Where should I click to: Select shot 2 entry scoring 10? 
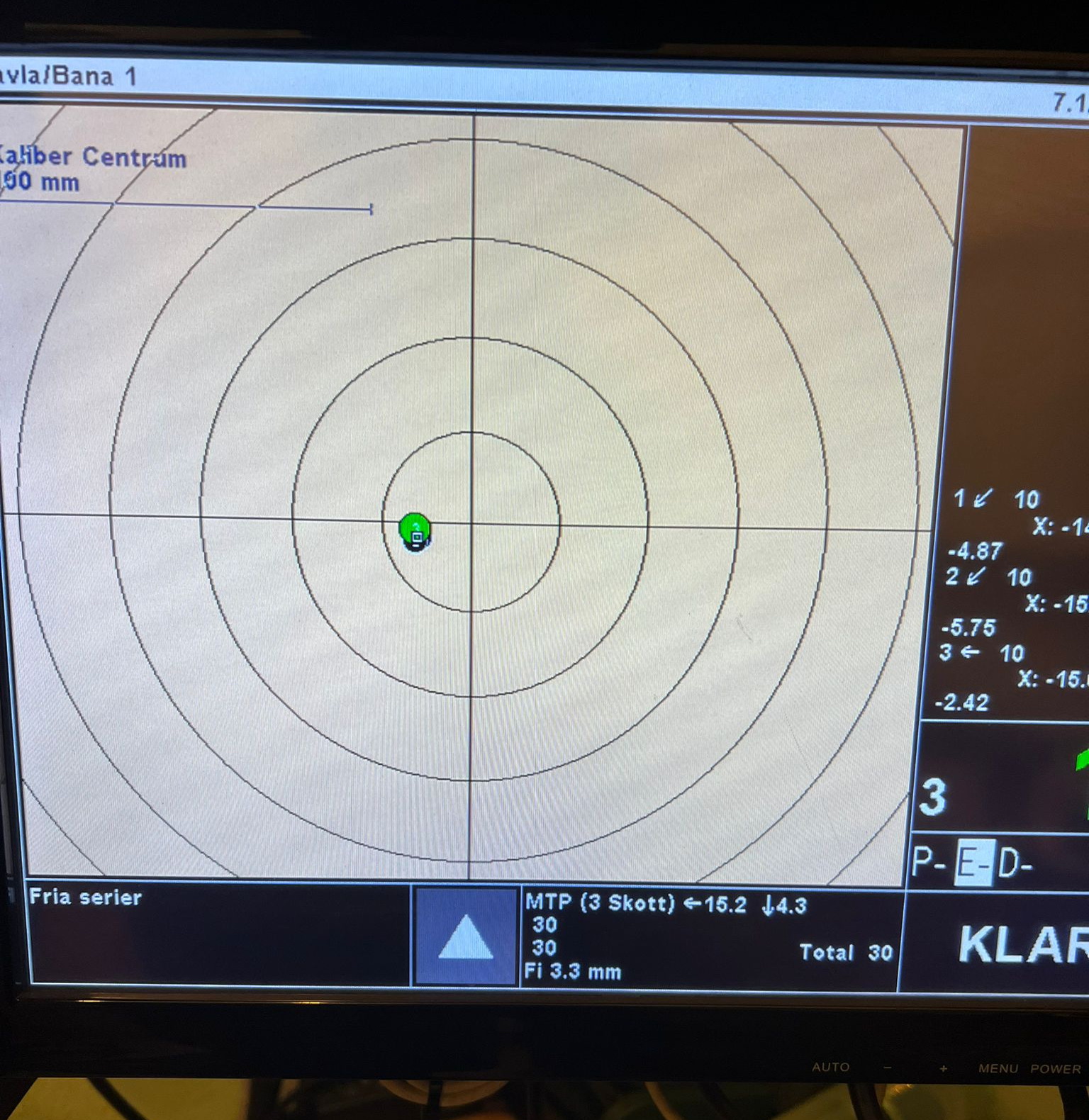pos(989,577)
